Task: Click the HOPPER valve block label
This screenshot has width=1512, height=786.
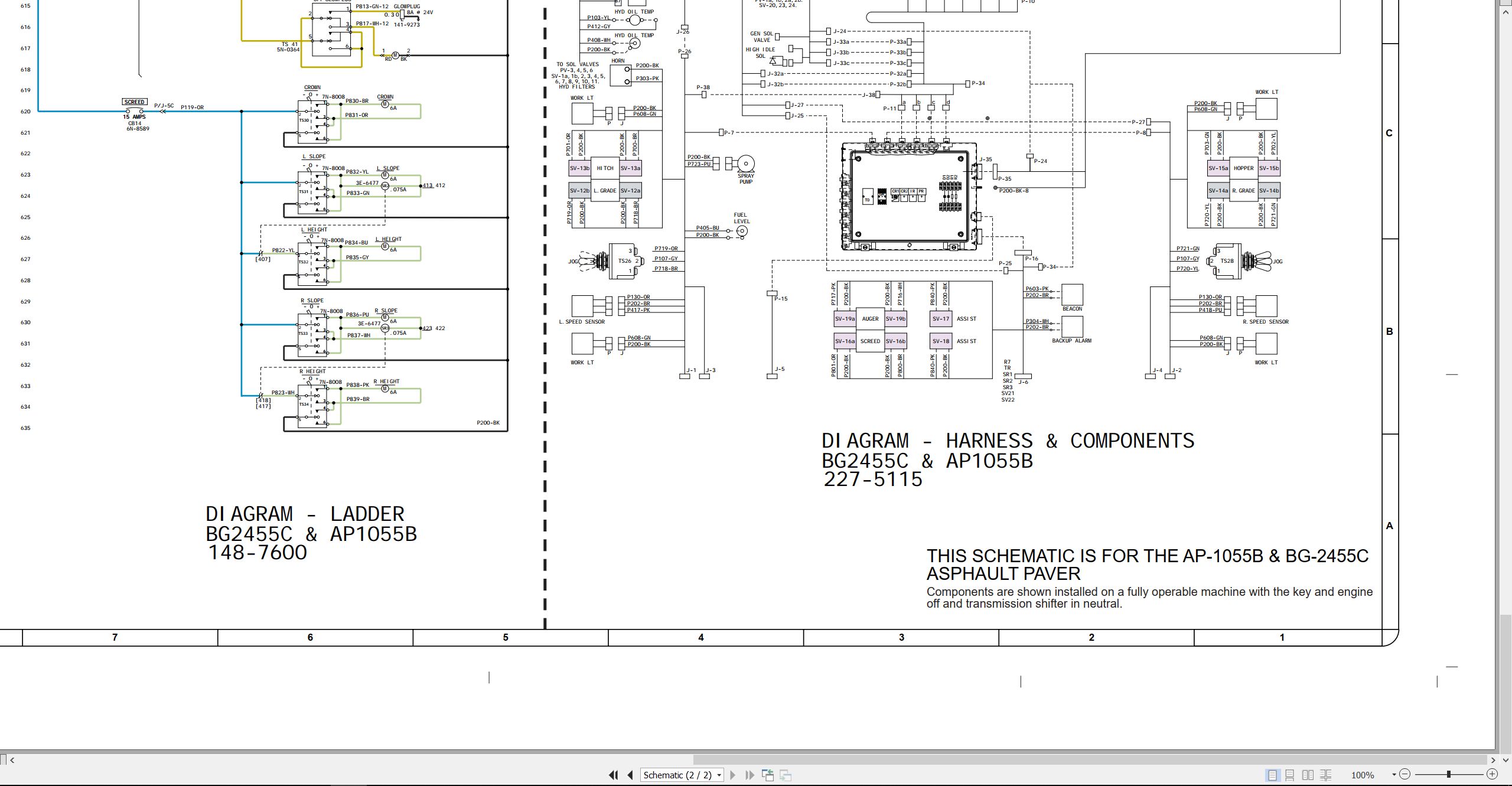Action: [x=1243, y=168]
